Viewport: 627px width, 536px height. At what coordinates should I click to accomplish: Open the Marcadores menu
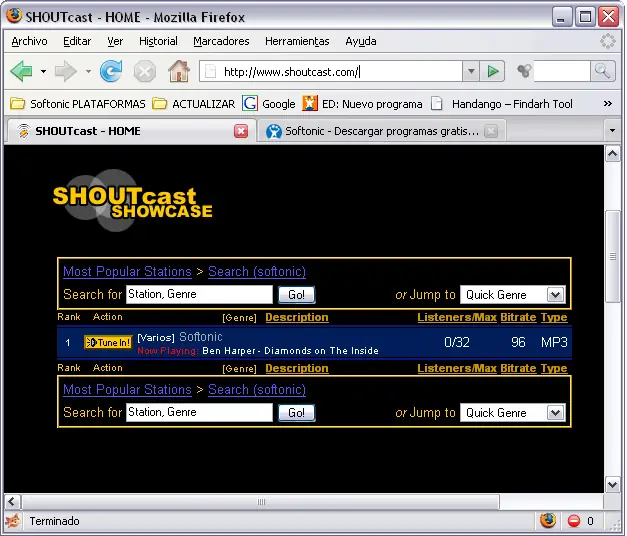click(x=221, y=41)
